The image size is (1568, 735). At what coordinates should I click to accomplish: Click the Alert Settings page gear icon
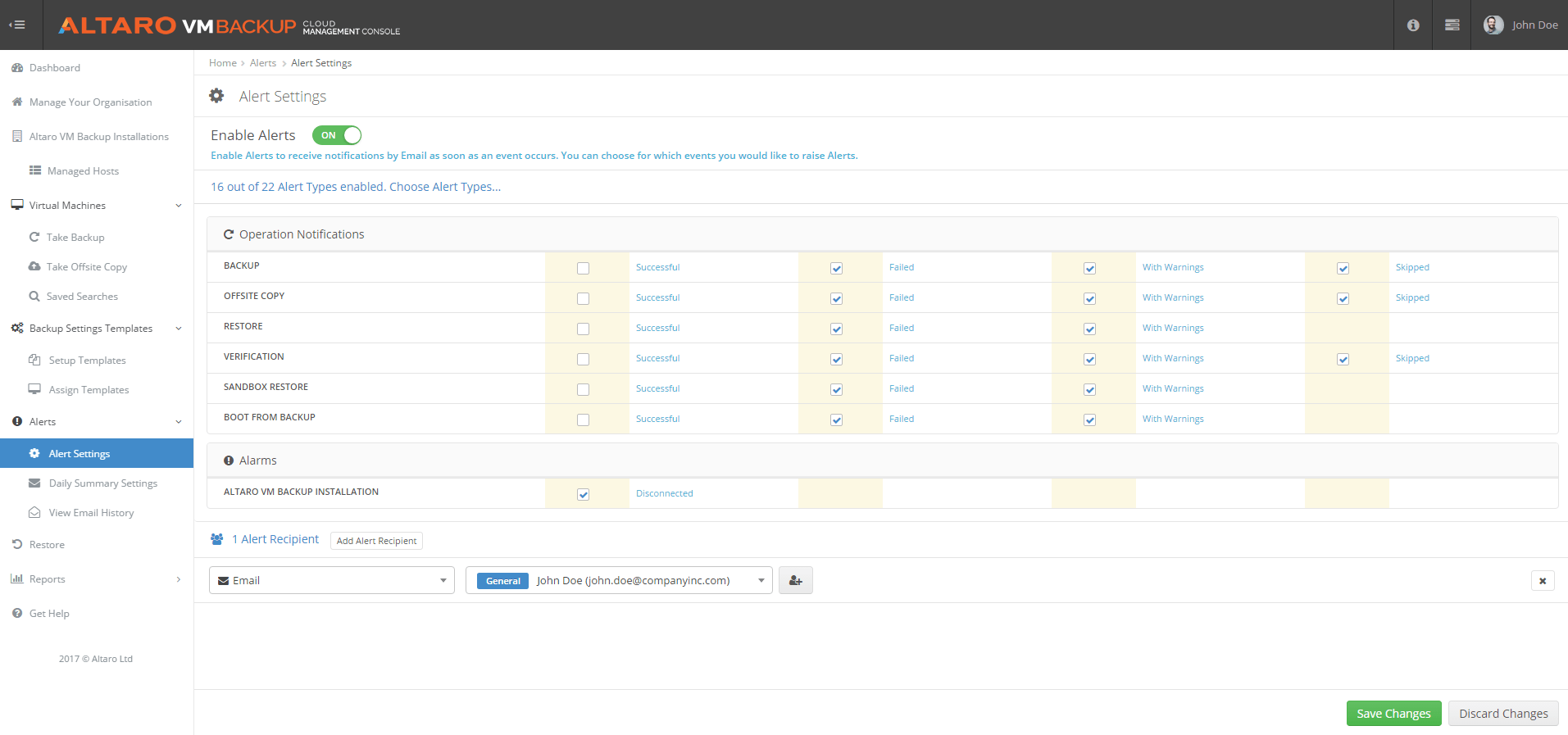pyautogui.click(x=216, y=96)
